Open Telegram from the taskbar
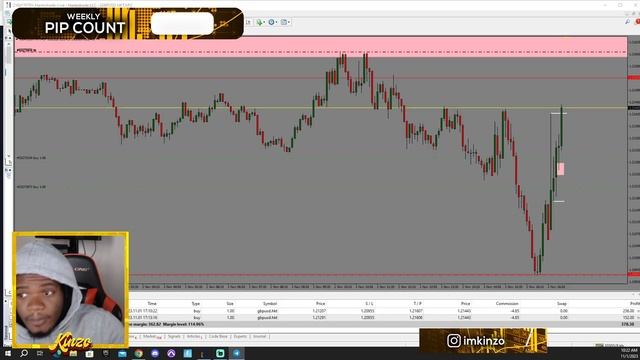Viewport: 640px width, 360px height. (x=237, y=353)
